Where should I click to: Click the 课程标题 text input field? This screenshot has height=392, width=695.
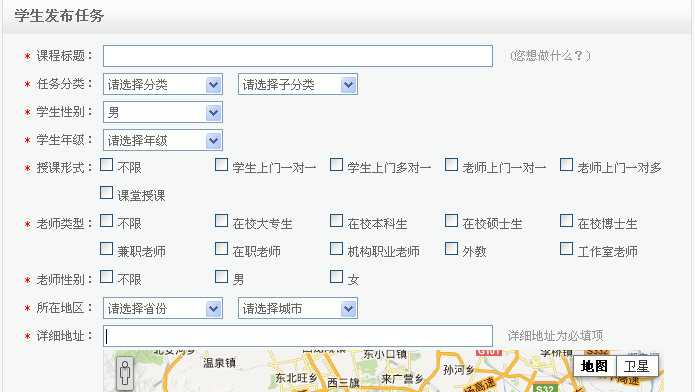(x=298, y=56)
